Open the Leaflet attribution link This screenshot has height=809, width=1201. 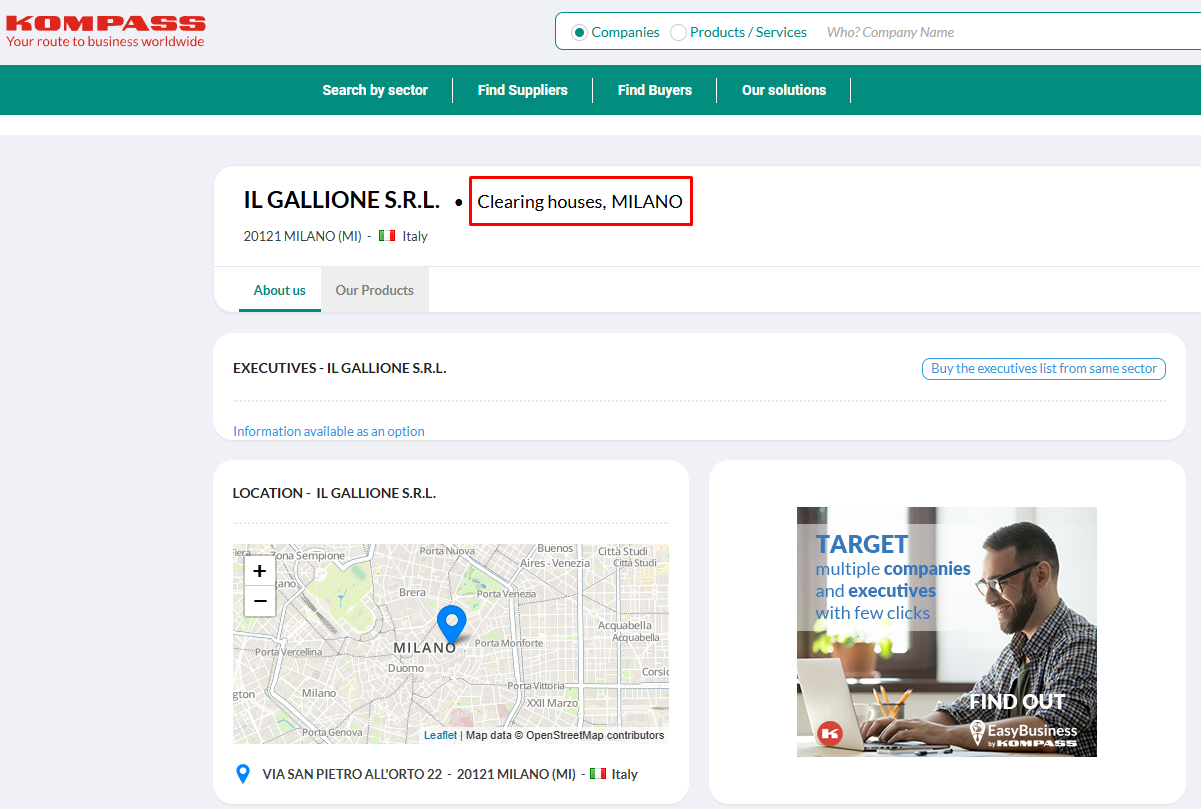coord(440,735)
